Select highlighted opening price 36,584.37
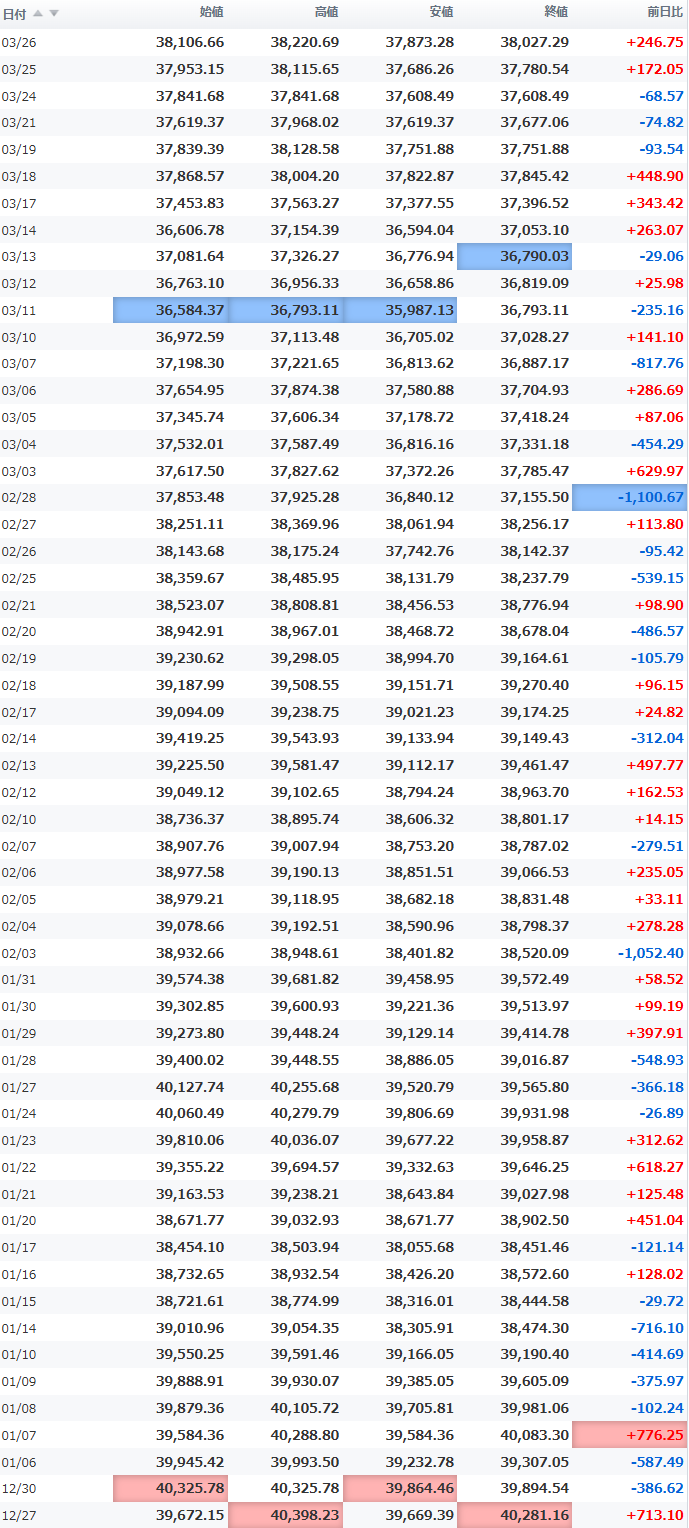 tap(171, 310)
